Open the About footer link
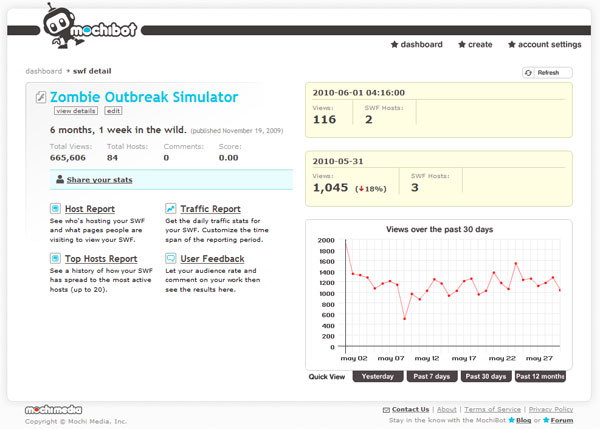This screenshot has width=600, height=429. tap(447, 409)
